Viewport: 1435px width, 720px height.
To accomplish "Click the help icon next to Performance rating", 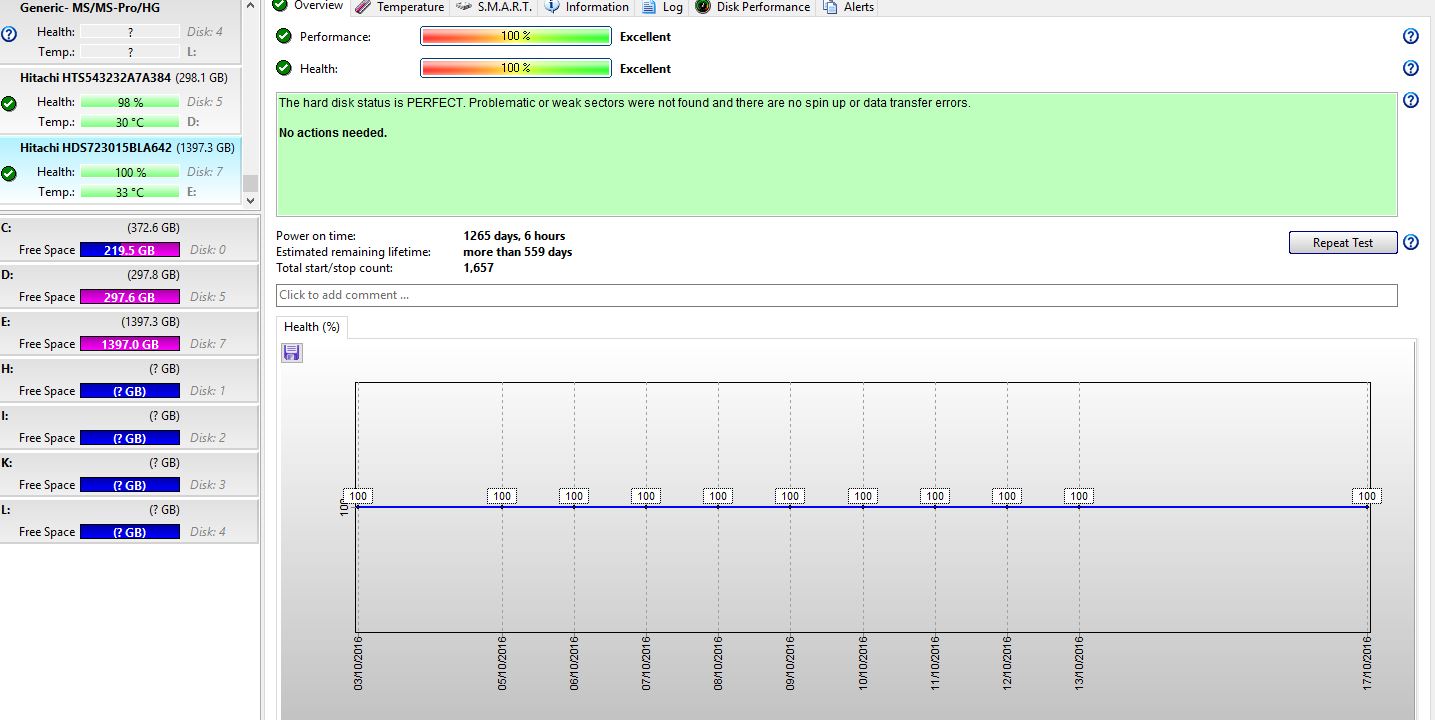I will 1410,37.
